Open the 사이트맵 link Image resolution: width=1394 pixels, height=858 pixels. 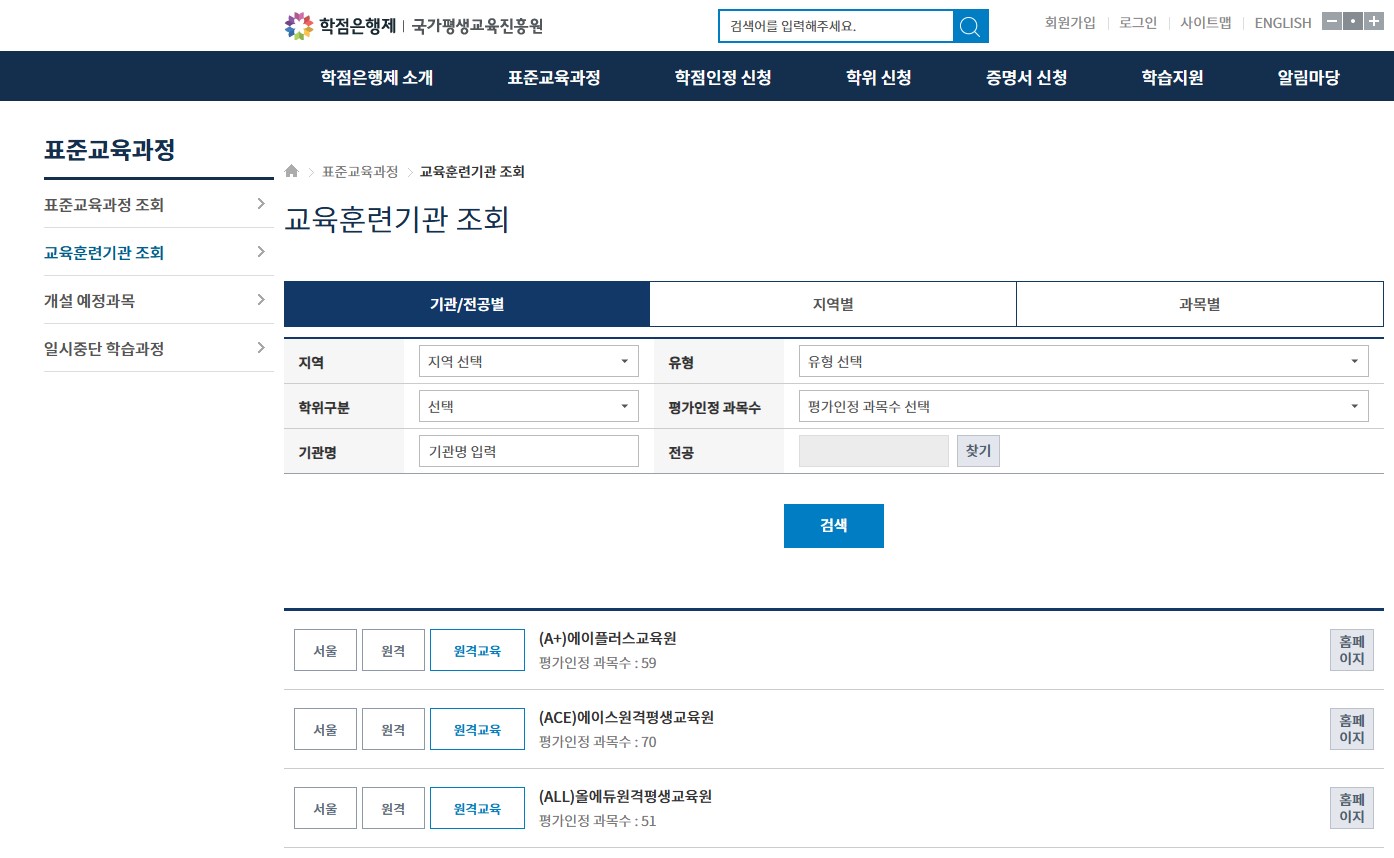click(x=1206, y=22)
